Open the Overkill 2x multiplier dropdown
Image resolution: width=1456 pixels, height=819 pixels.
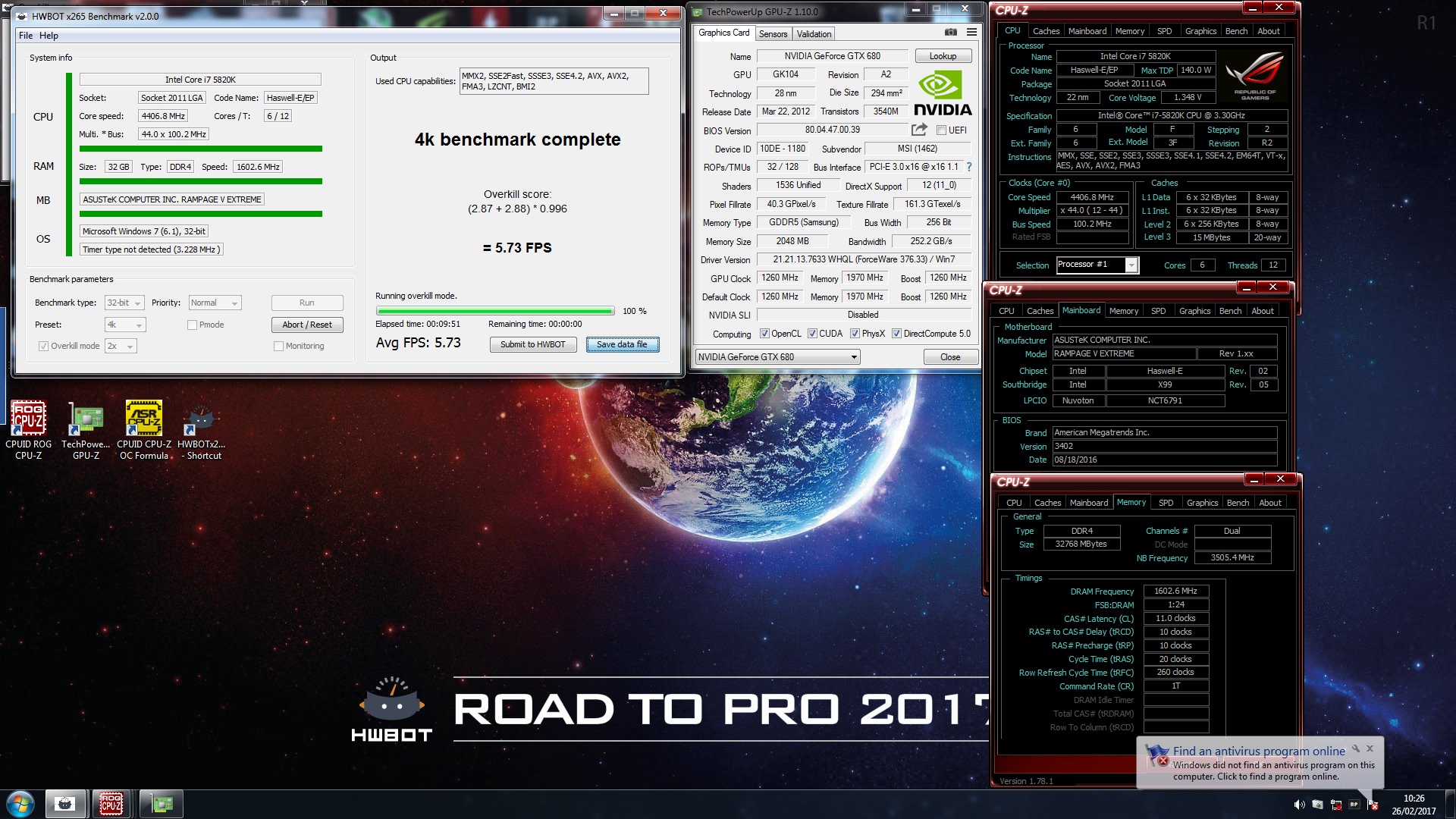click(x=121, y=346)
